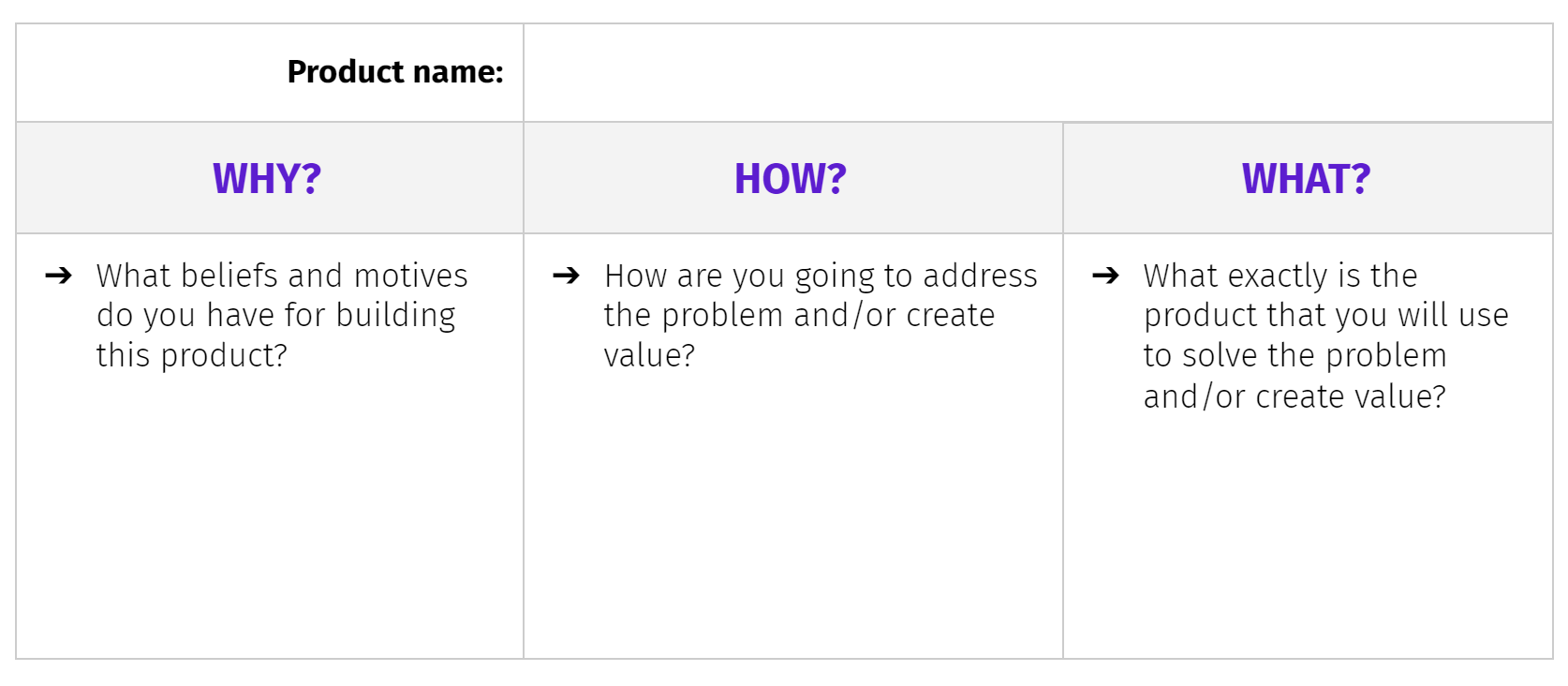Click the word 'value?' in HOW cell
The height and width of the screenshot is (686, 1568).
pyautogui.click(x=649, y=356)
